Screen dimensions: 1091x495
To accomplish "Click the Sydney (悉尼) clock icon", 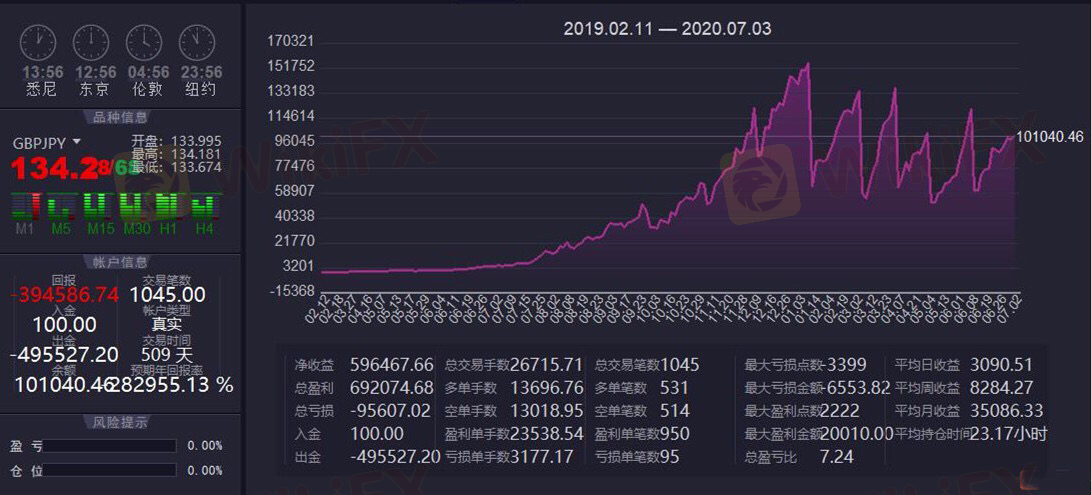I will [39, 42].
